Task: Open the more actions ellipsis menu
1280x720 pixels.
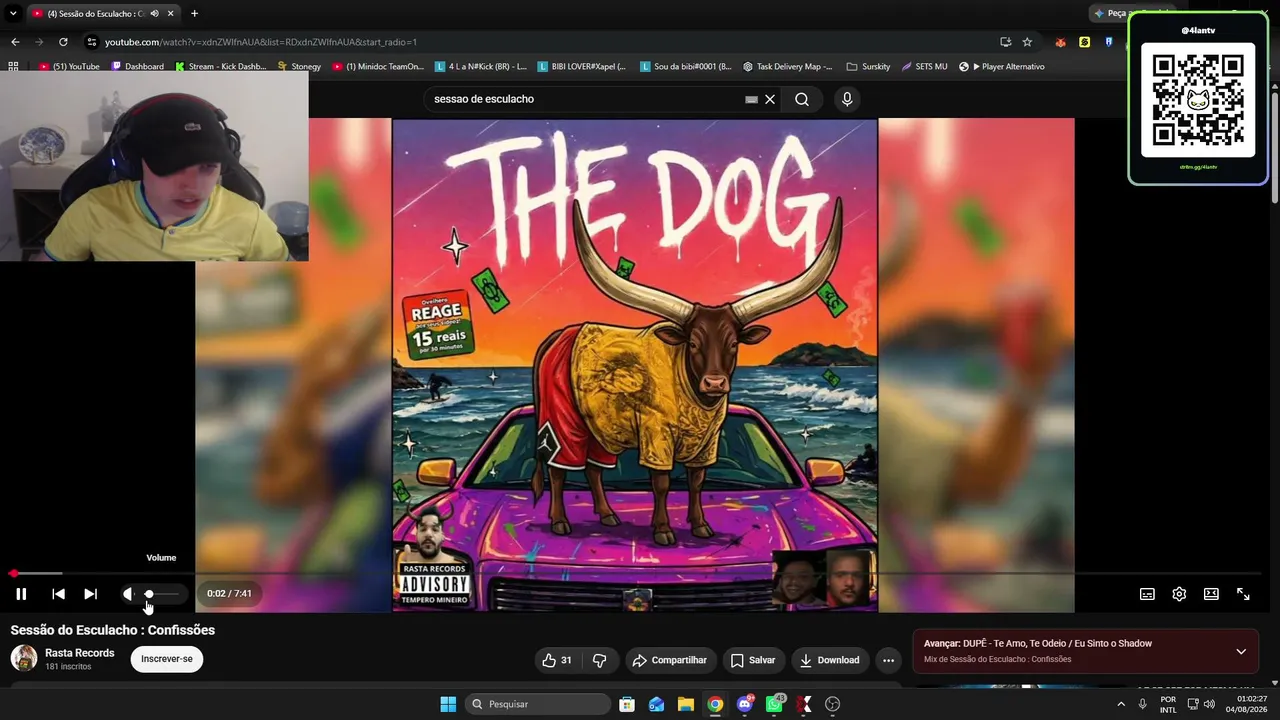Action: coord(888,660)
